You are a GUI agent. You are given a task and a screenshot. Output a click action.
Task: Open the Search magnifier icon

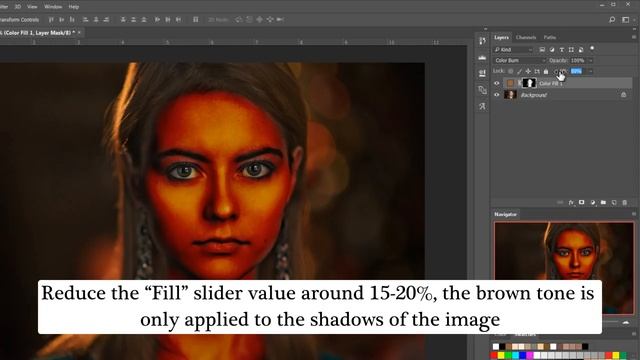612,20
